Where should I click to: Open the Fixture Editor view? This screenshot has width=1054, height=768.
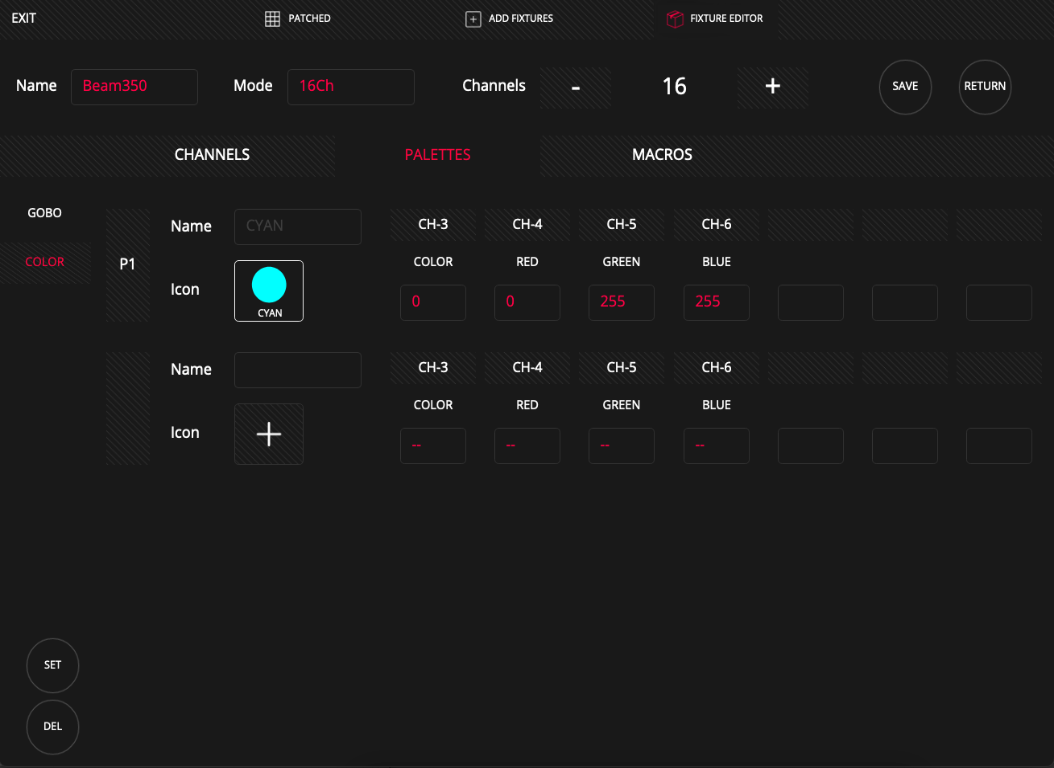[715, 19]
